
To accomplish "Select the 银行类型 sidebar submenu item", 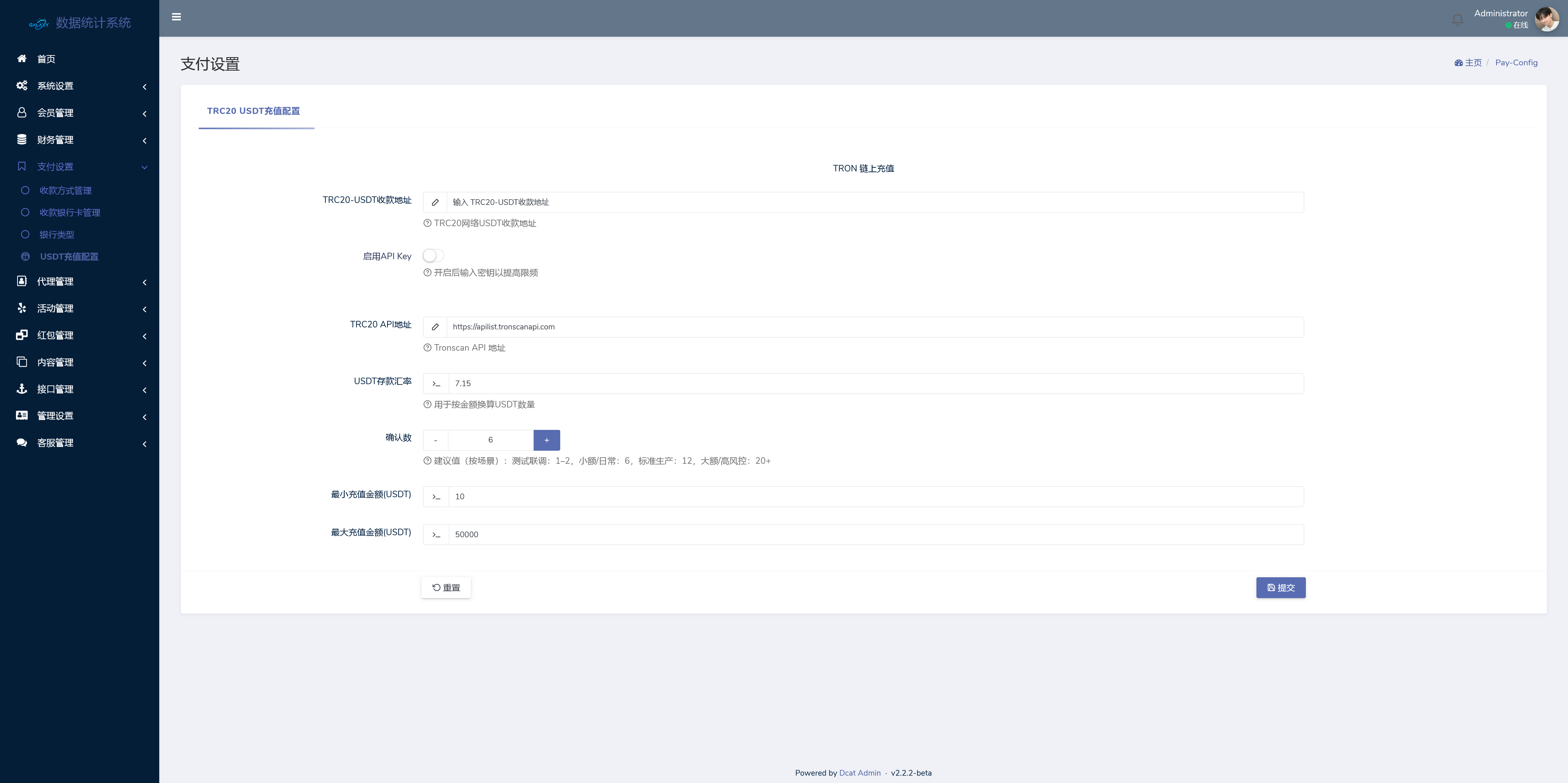I will pyautogui.click(x=57, y=234).
